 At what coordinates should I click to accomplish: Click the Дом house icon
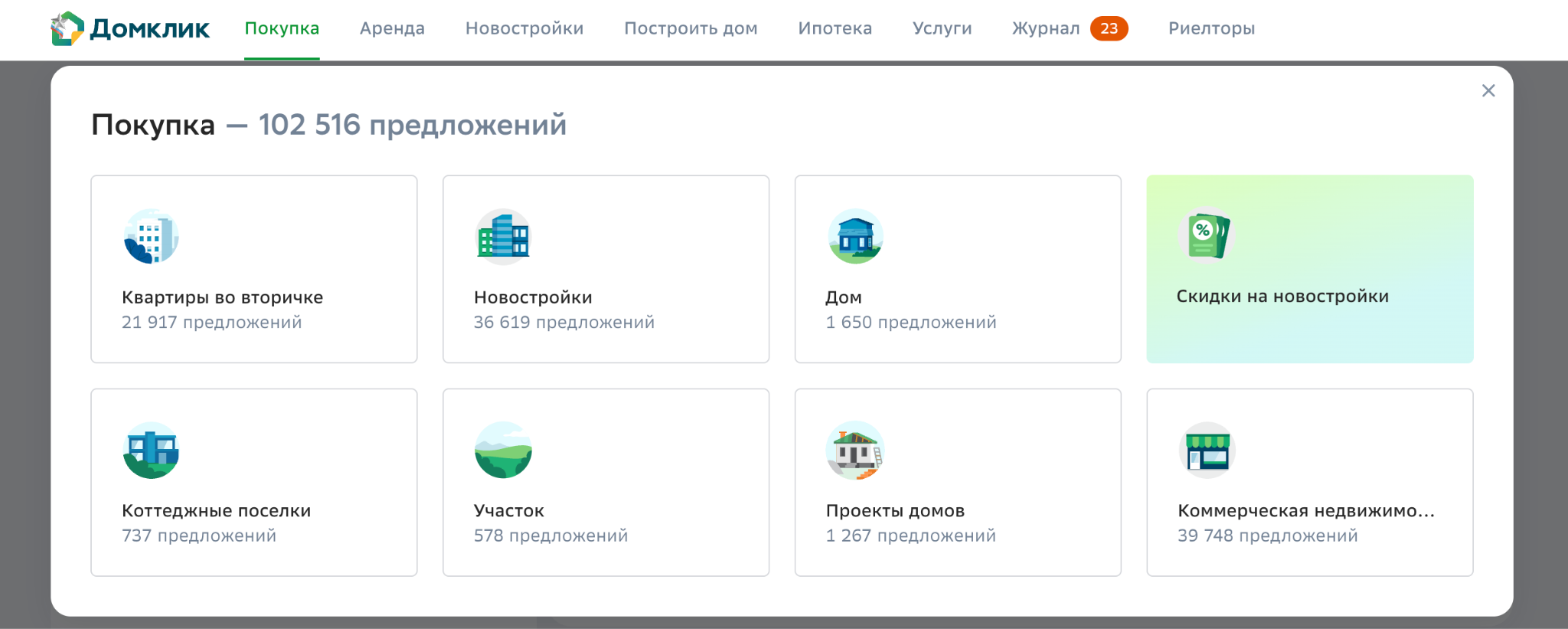(855, 237)
